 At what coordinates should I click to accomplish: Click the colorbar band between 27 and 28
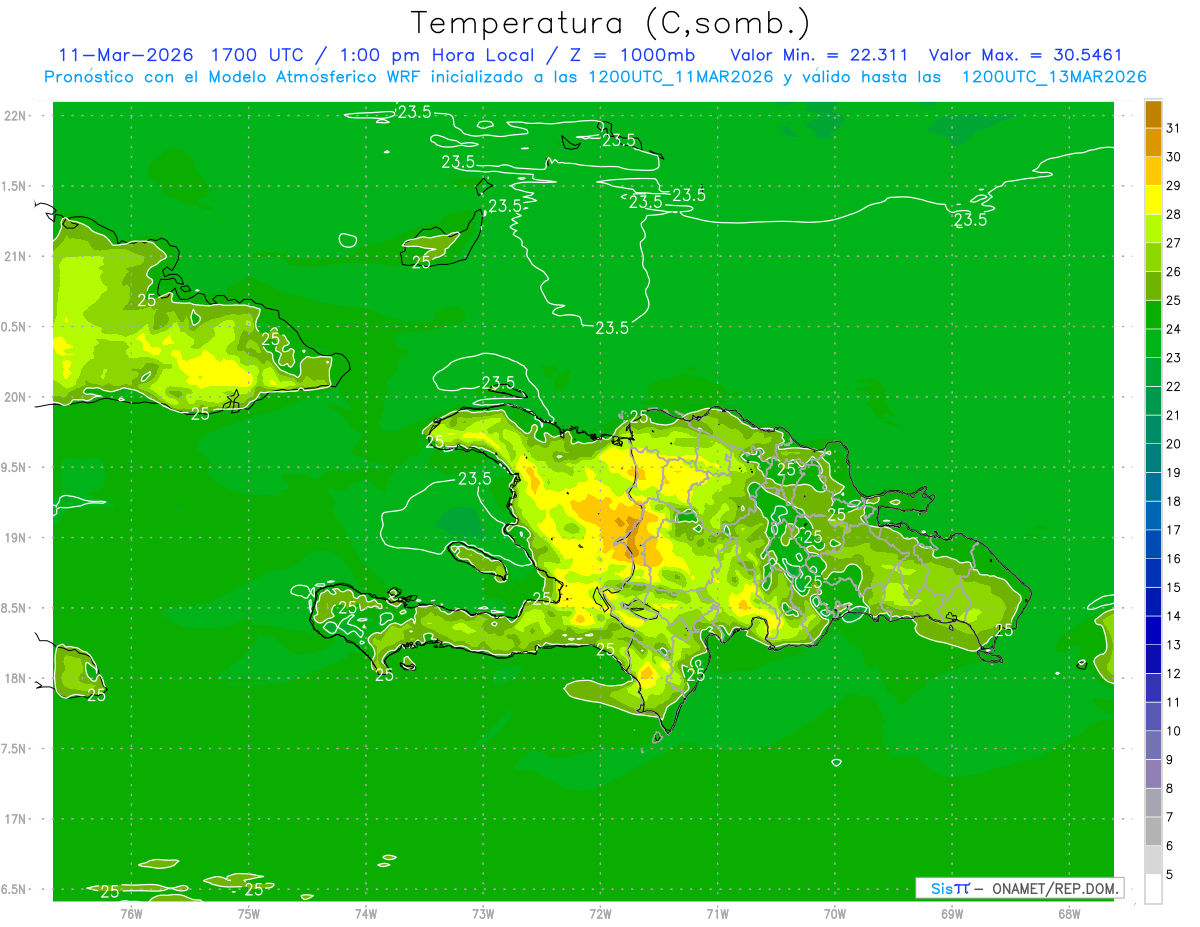pos(1154,228)
